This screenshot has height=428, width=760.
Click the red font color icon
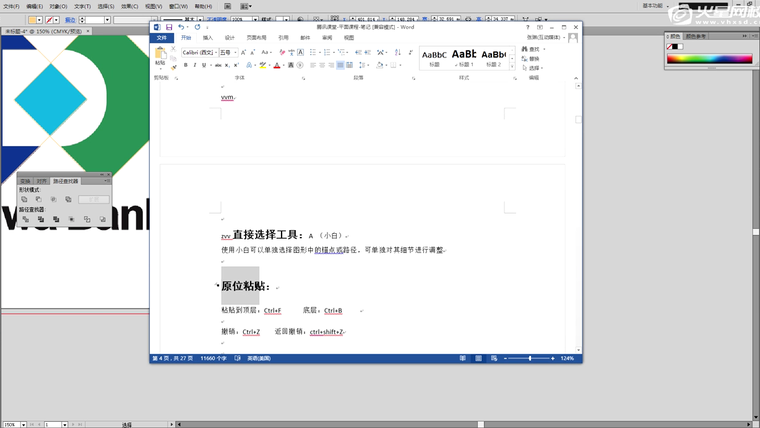(x=277, y=65)
